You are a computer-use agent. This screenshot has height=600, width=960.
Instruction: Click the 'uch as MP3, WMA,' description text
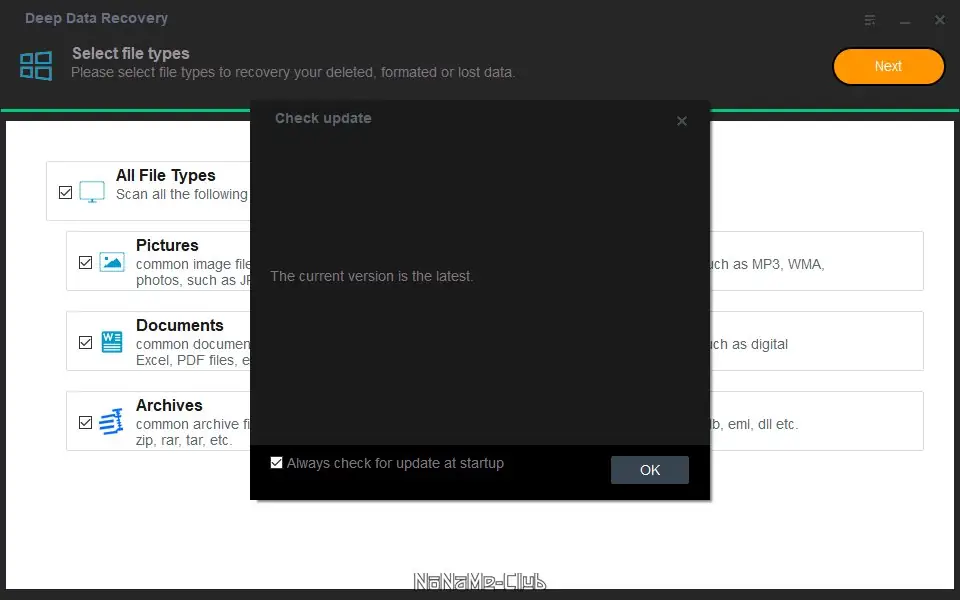[x=768, y=264]
